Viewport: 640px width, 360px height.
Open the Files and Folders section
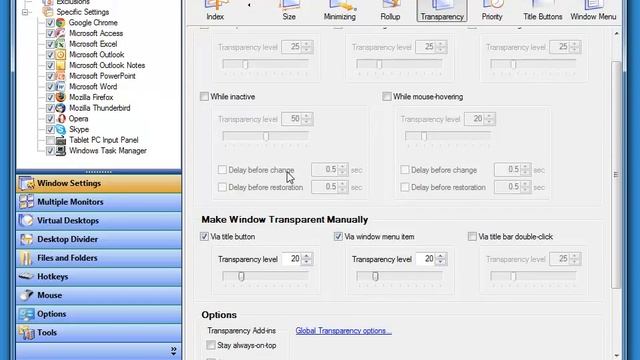tap(99, 258)
